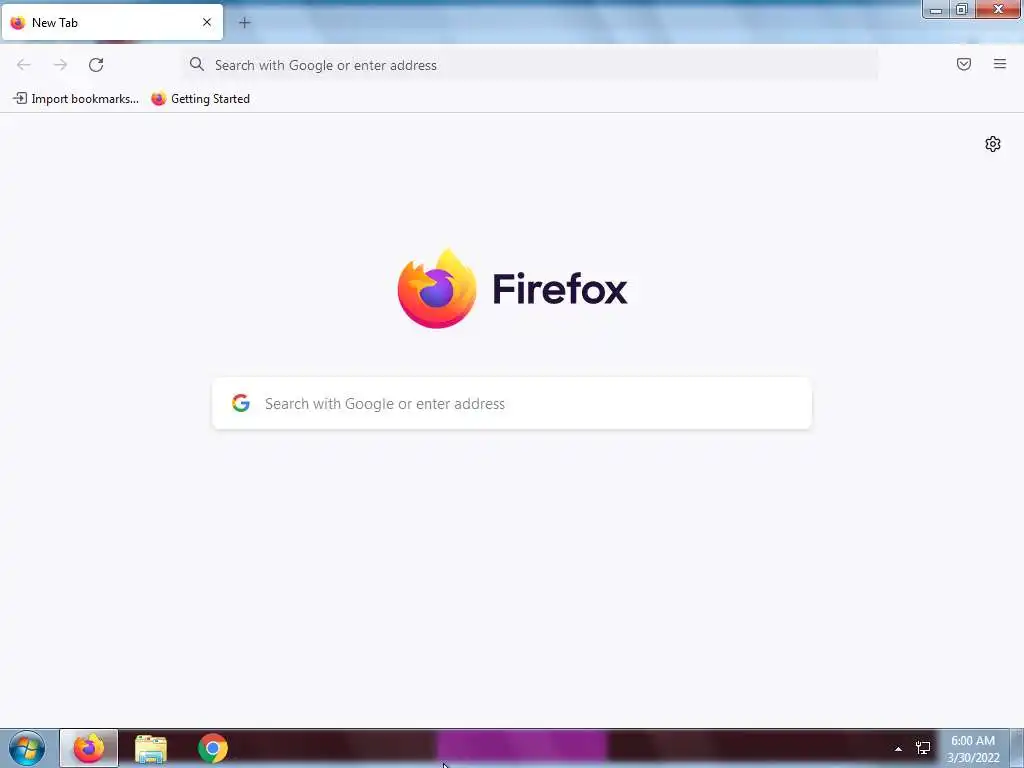The width and height of the screenshot is (1024, 768).
Task: Click the address bar search field
Action: click(x=530, y=65)
